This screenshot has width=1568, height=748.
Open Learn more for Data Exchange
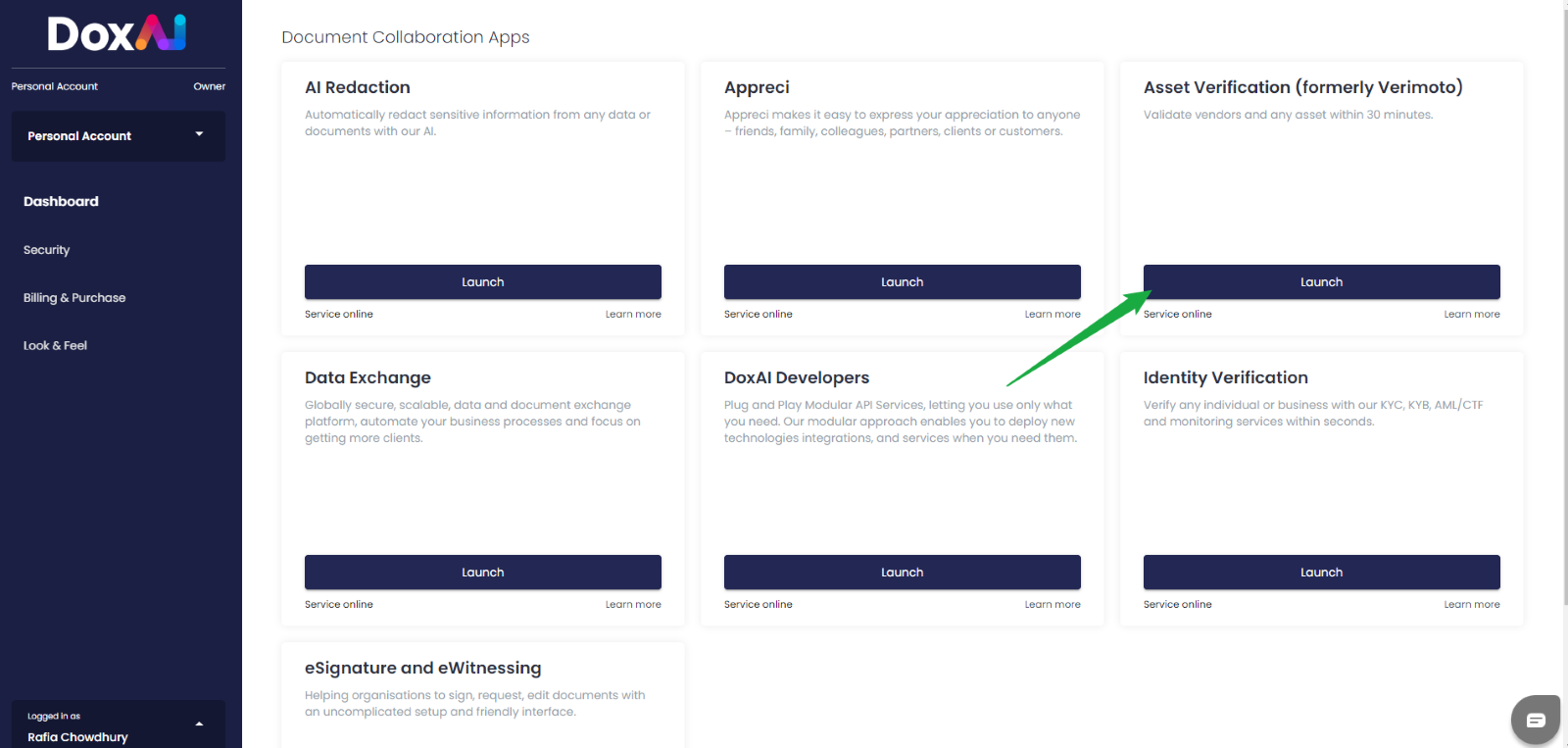633,605
